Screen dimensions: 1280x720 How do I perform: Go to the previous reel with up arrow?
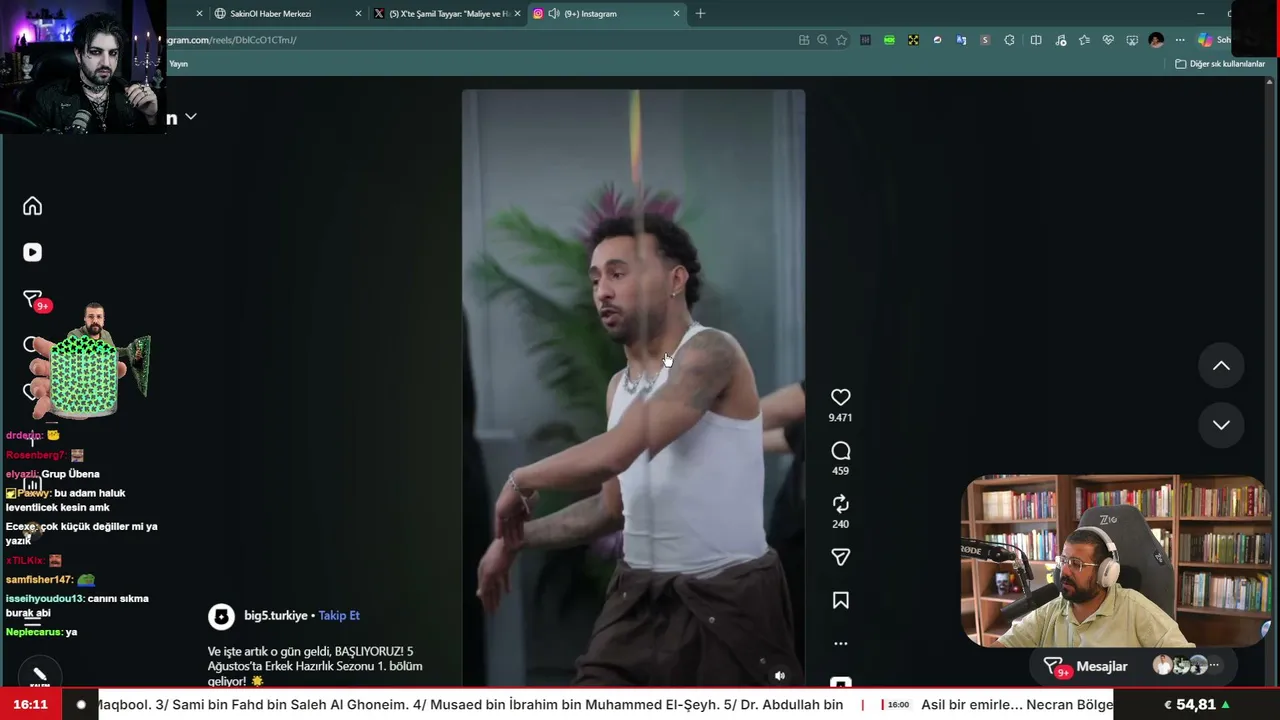[x=1221, y=366]
